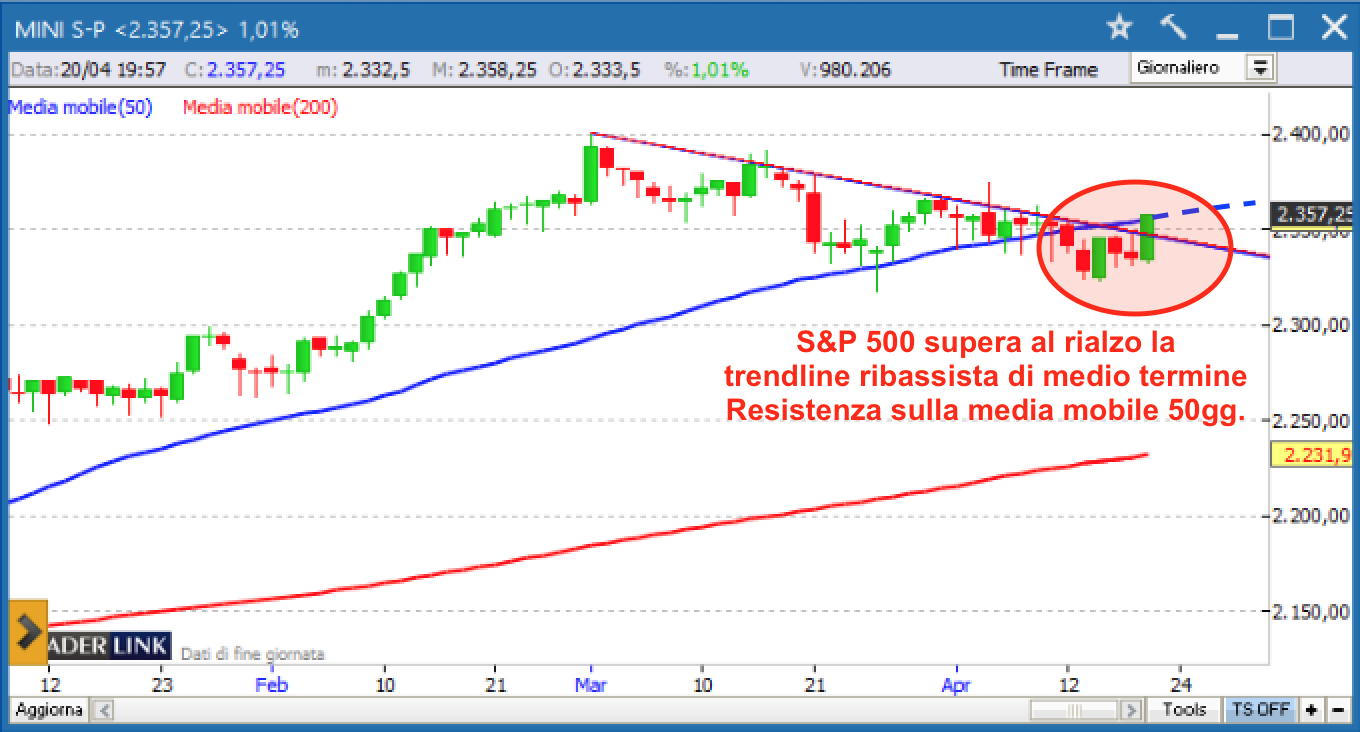Open the hammer tools icon in title bar
1360x732 pixels.
(1173, 27)
